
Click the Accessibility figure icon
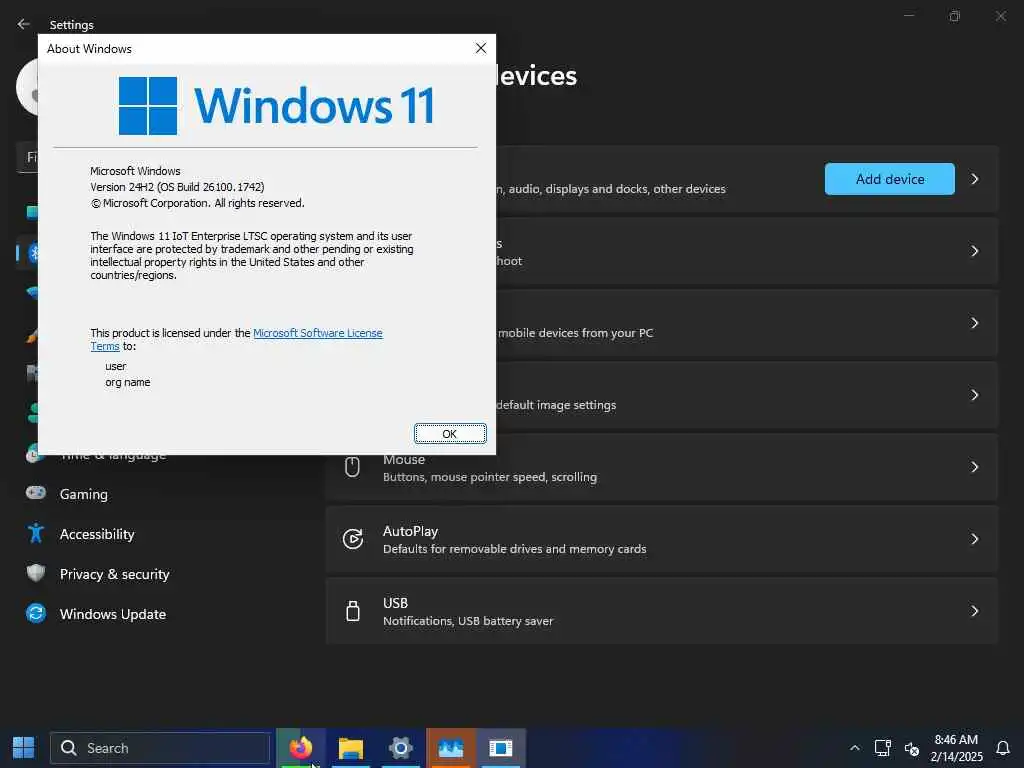click(36, 533)
